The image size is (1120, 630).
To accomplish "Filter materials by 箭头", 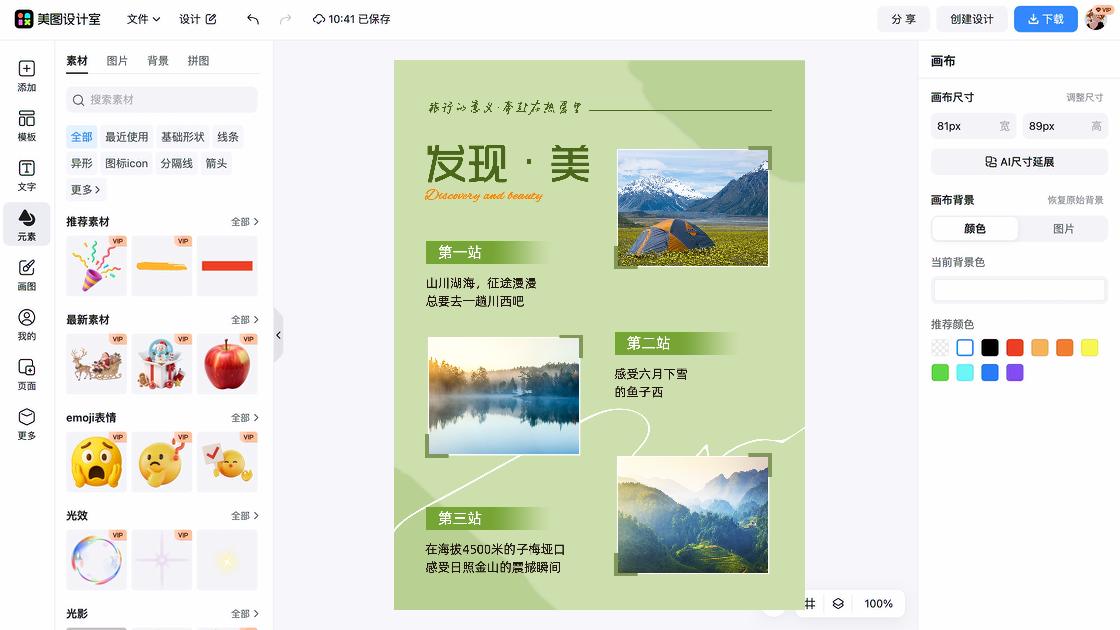I will click(x=216, y=164).
